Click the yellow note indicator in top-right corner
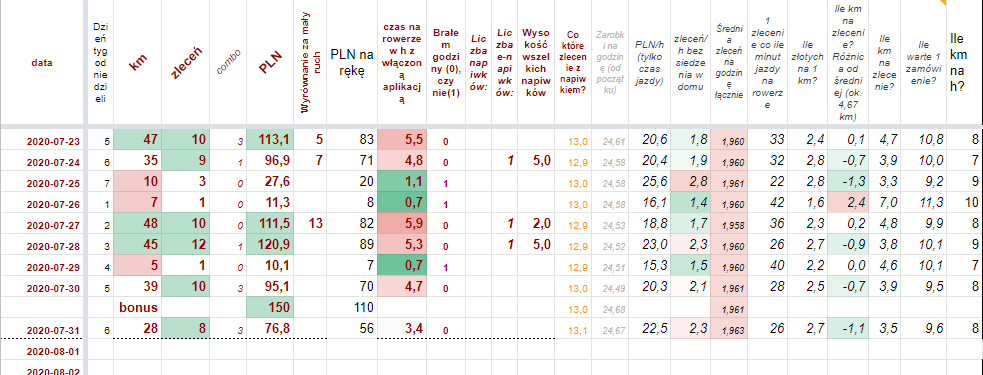Screen dimensions: 983x375 (979, 3)
